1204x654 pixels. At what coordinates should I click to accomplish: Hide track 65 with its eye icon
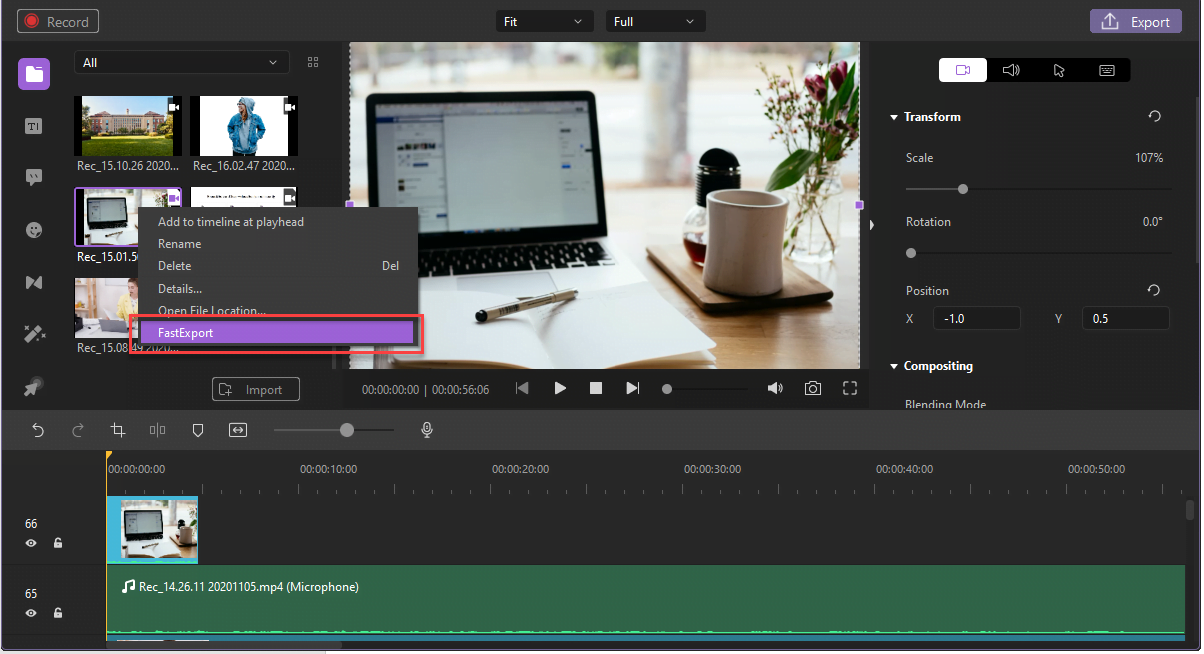click(x=31, y=613)
